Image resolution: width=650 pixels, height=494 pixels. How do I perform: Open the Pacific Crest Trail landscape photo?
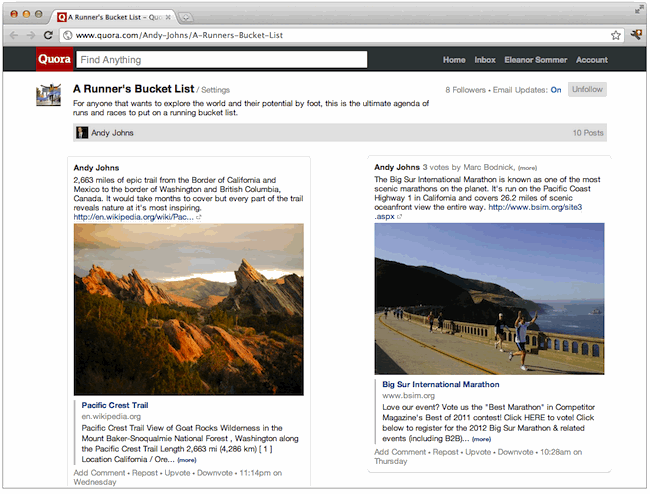(x=189, y=310)
